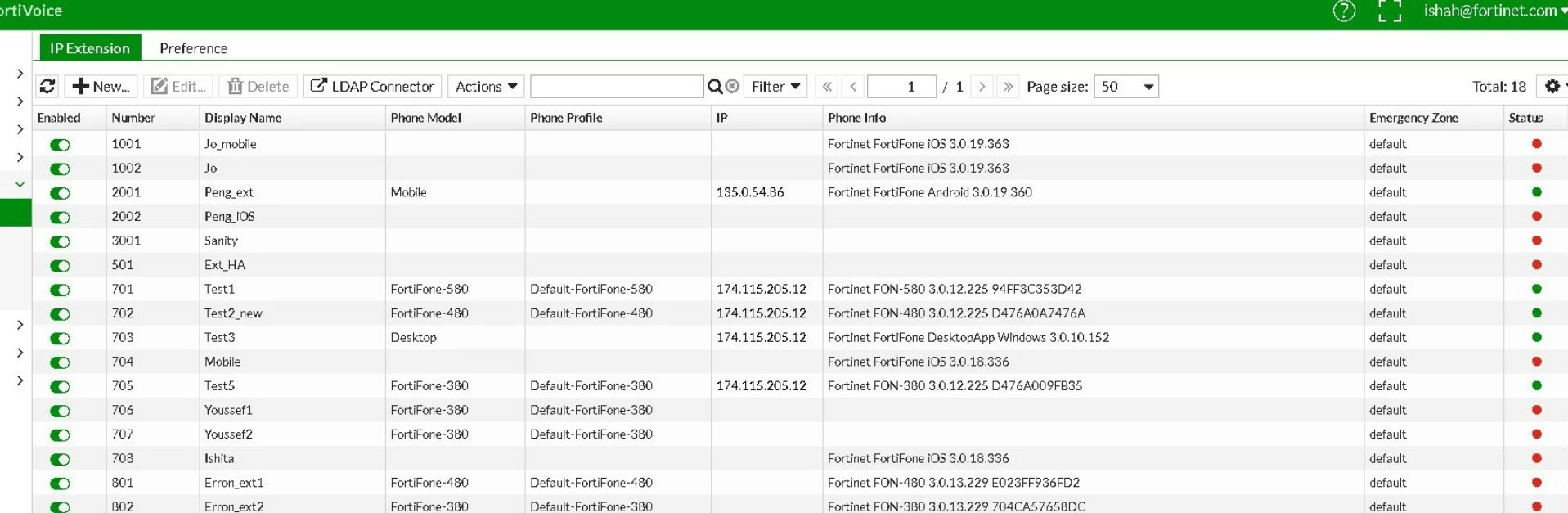Viewport: 1568px width, 513px height.
Task: Toggle enabled switch for Sanity 3001
Action: [60, 241]
